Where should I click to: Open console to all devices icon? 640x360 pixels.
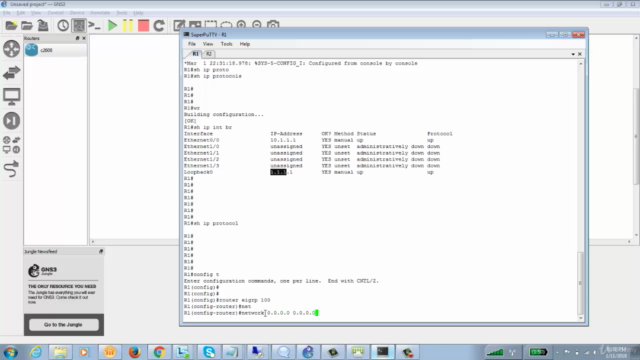pyautogui.click(x=95, y=26)
